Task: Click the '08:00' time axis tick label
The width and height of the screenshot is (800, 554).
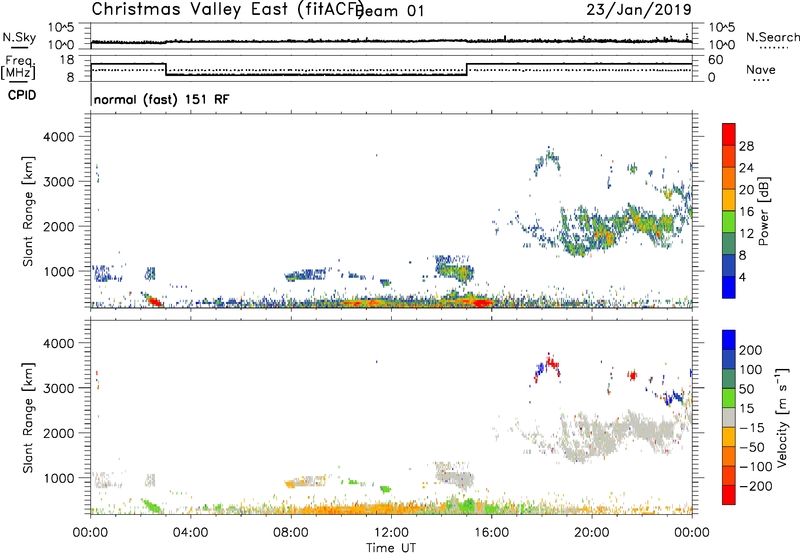Action: click(x=290, y=533)
